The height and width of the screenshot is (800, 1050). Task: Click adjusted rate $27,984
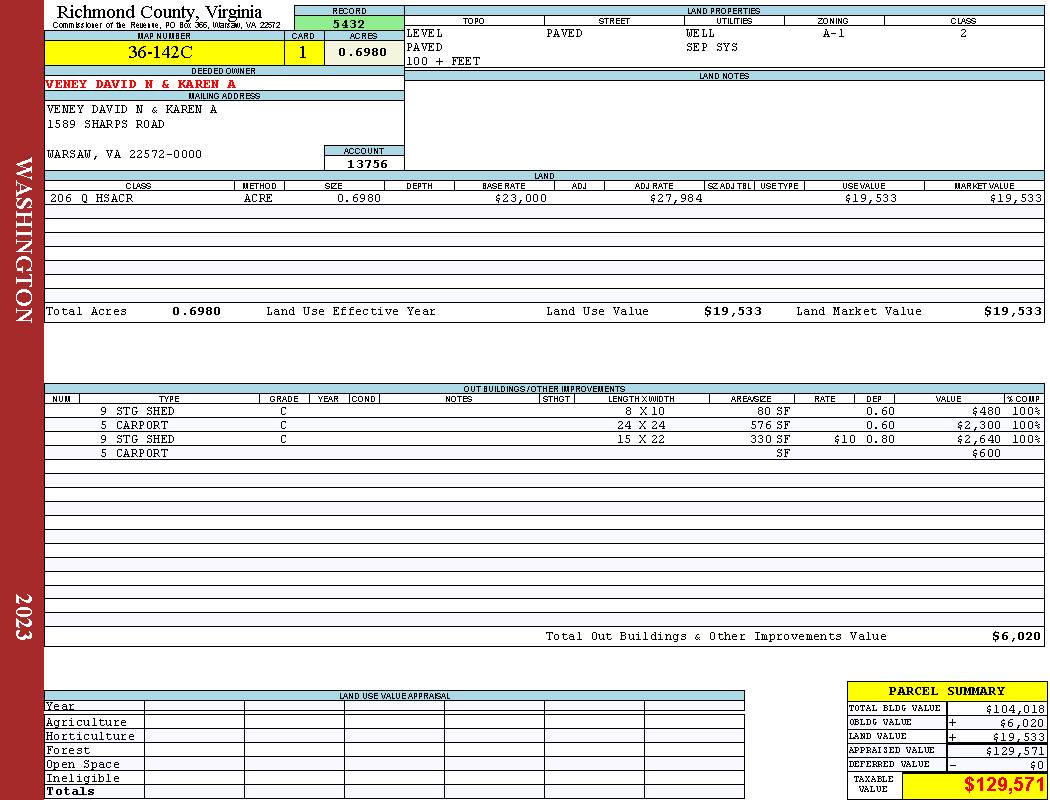pos(676,198)
